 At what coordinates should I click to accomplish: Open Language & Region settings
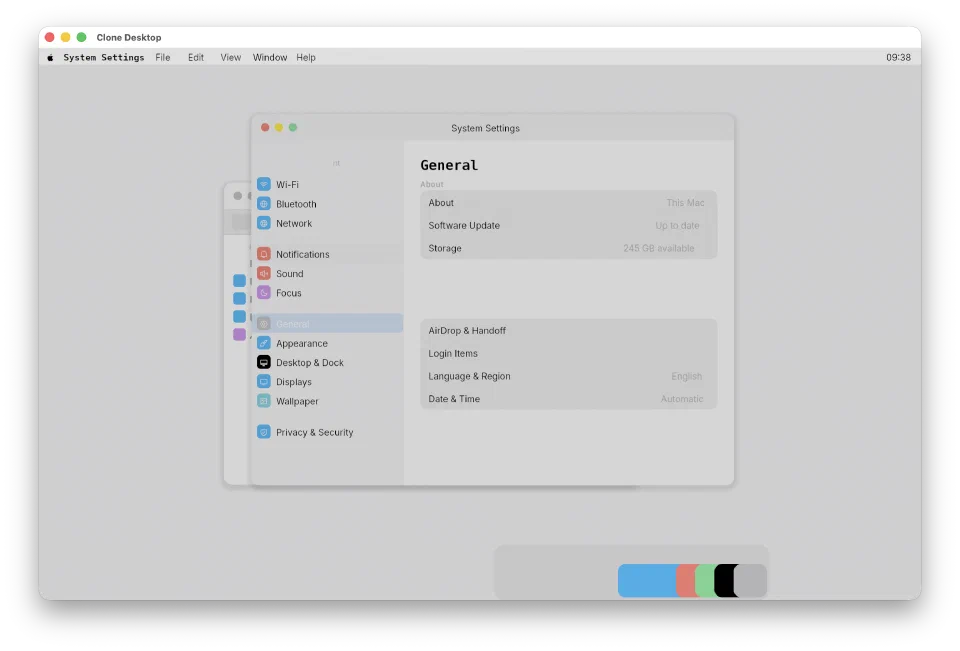click(568, 376)
